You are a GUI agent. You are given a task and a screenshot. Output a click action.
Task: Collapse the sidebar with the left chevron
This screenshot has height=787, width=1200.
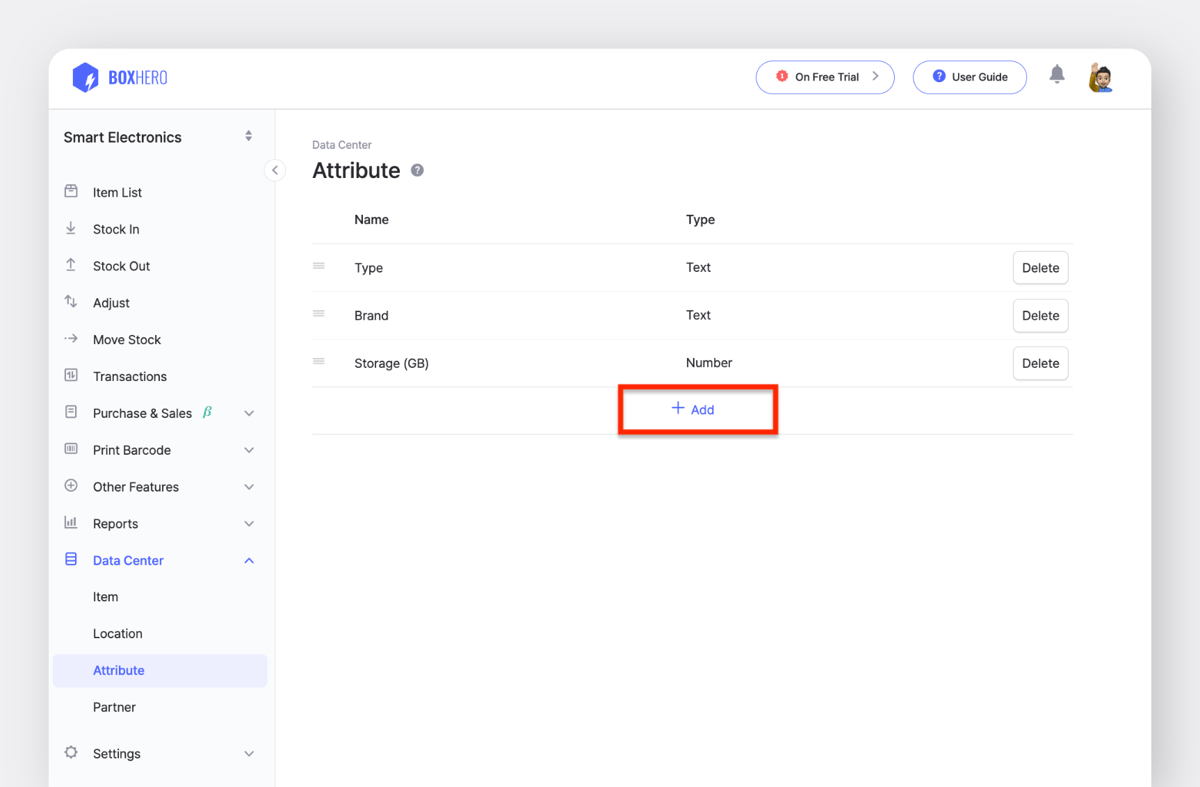(275, 170)
